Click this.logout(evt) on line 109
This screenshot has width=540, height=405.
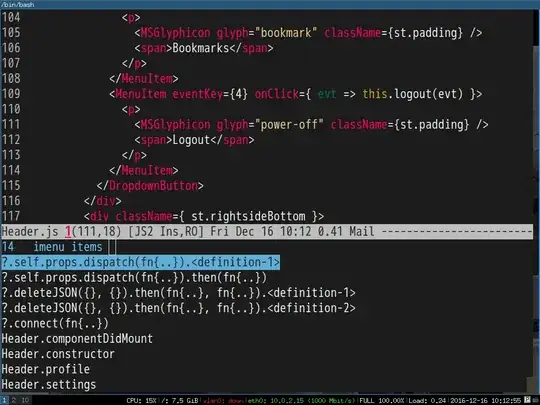(413, 94)
